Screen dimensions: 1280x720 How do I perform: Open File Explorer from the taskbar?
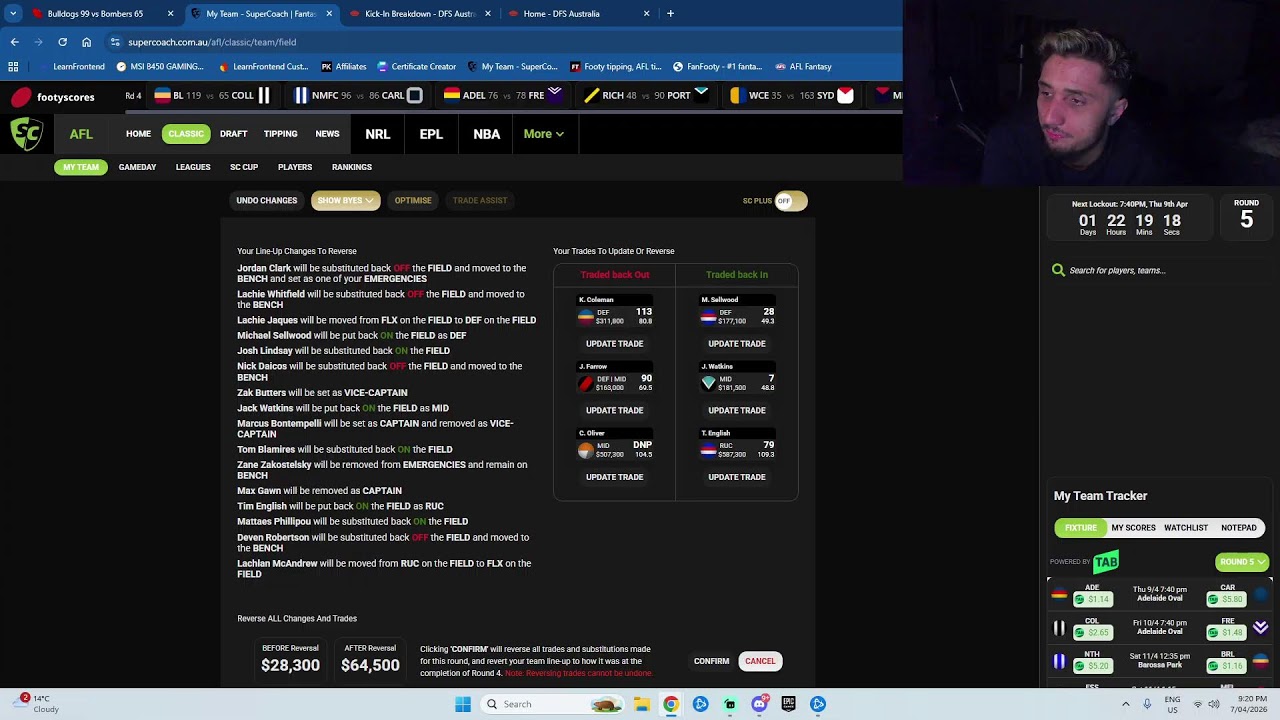tap(642, 704)
